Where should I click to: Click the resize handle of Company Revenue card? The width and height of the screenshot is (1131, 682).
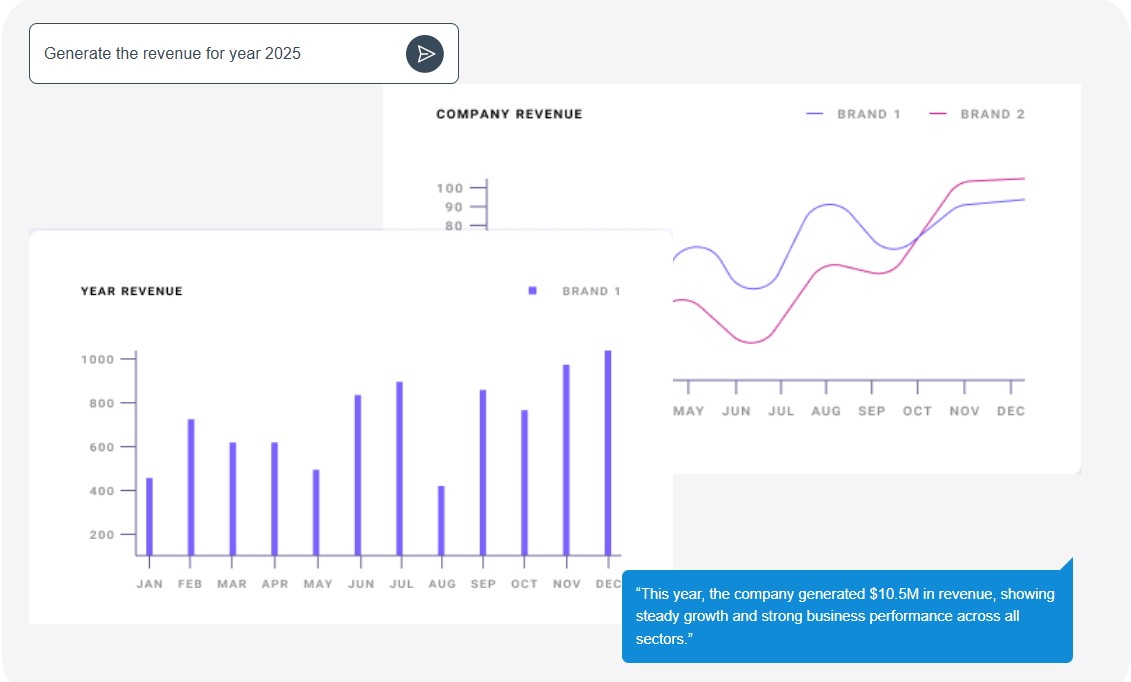click(x=1076, y=470)
